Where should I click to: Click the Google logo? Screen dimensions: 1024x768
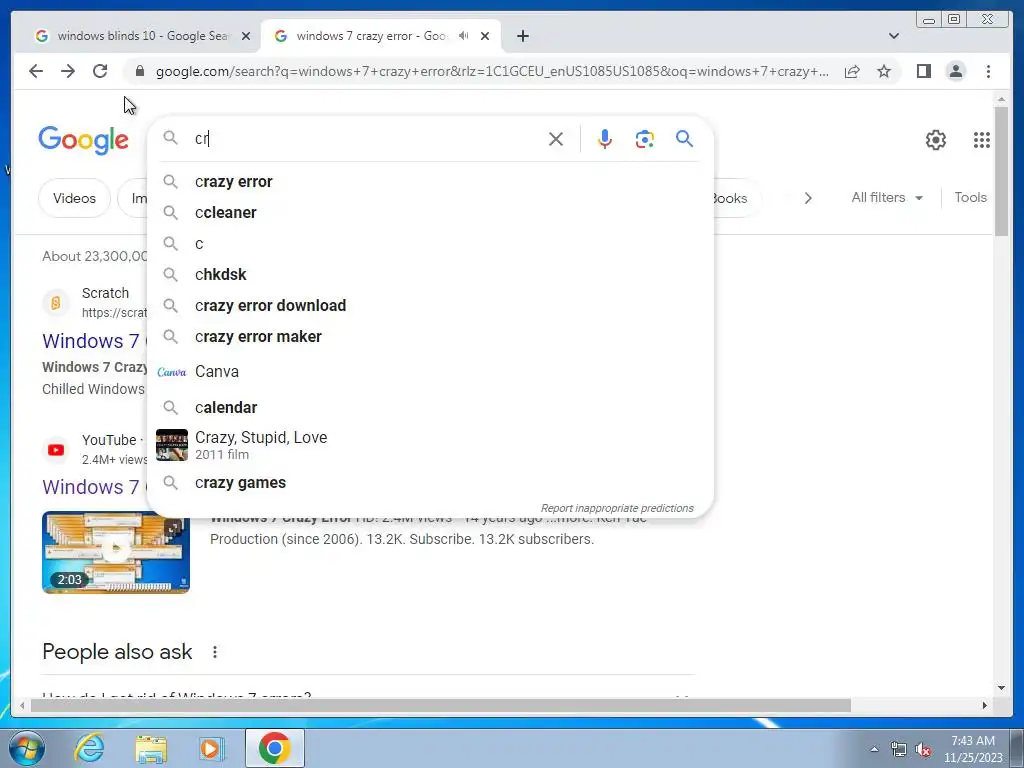pos(84,140)
